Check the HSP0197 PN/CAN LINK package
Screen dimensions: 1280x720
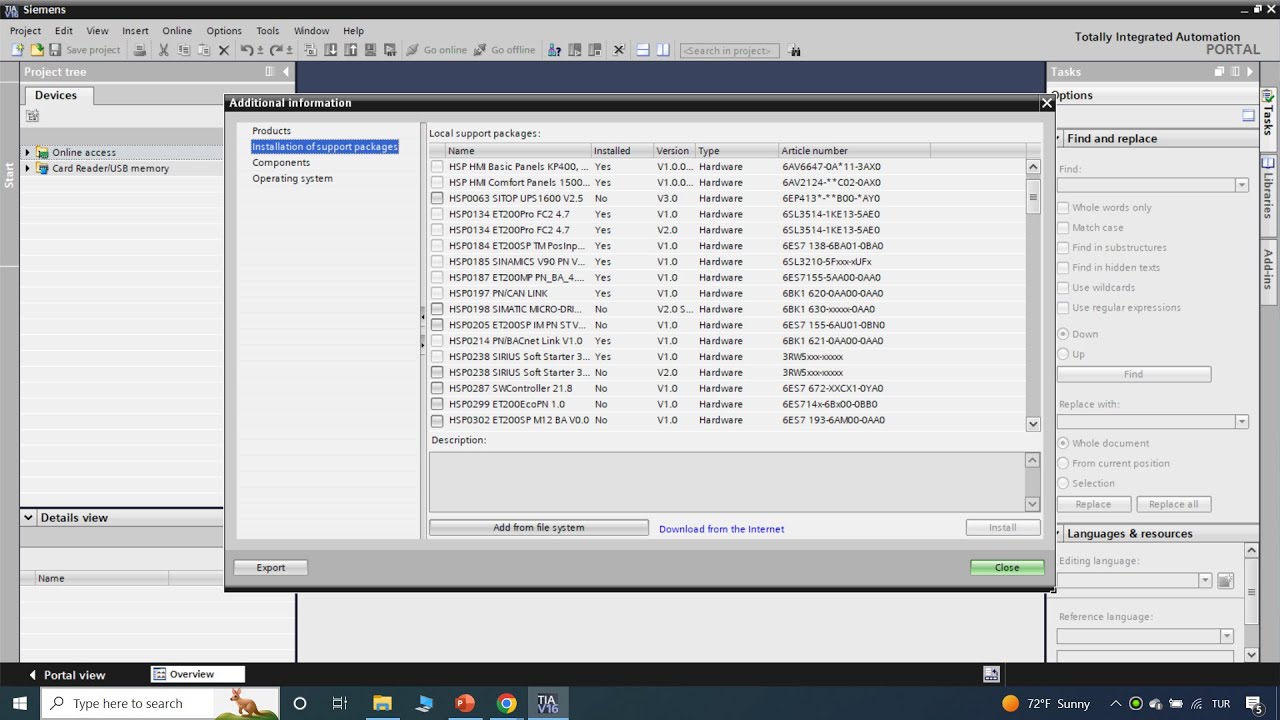(437, 294)
